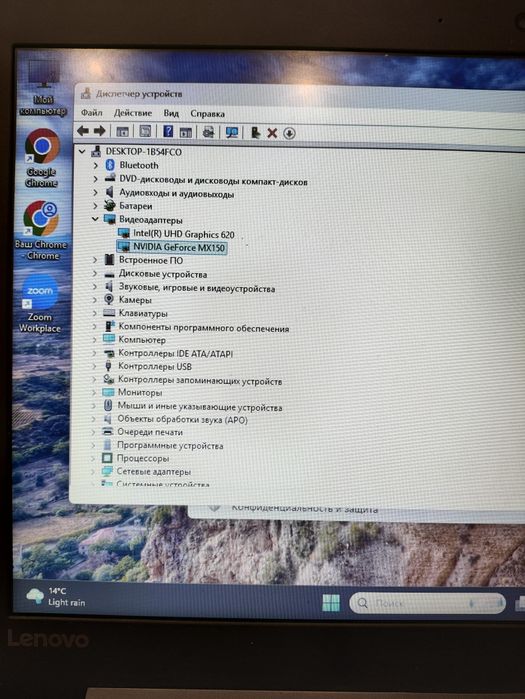Open Zoom Workplace desktop shortcut
Screen dimensions: 525x699
[40, 303]
